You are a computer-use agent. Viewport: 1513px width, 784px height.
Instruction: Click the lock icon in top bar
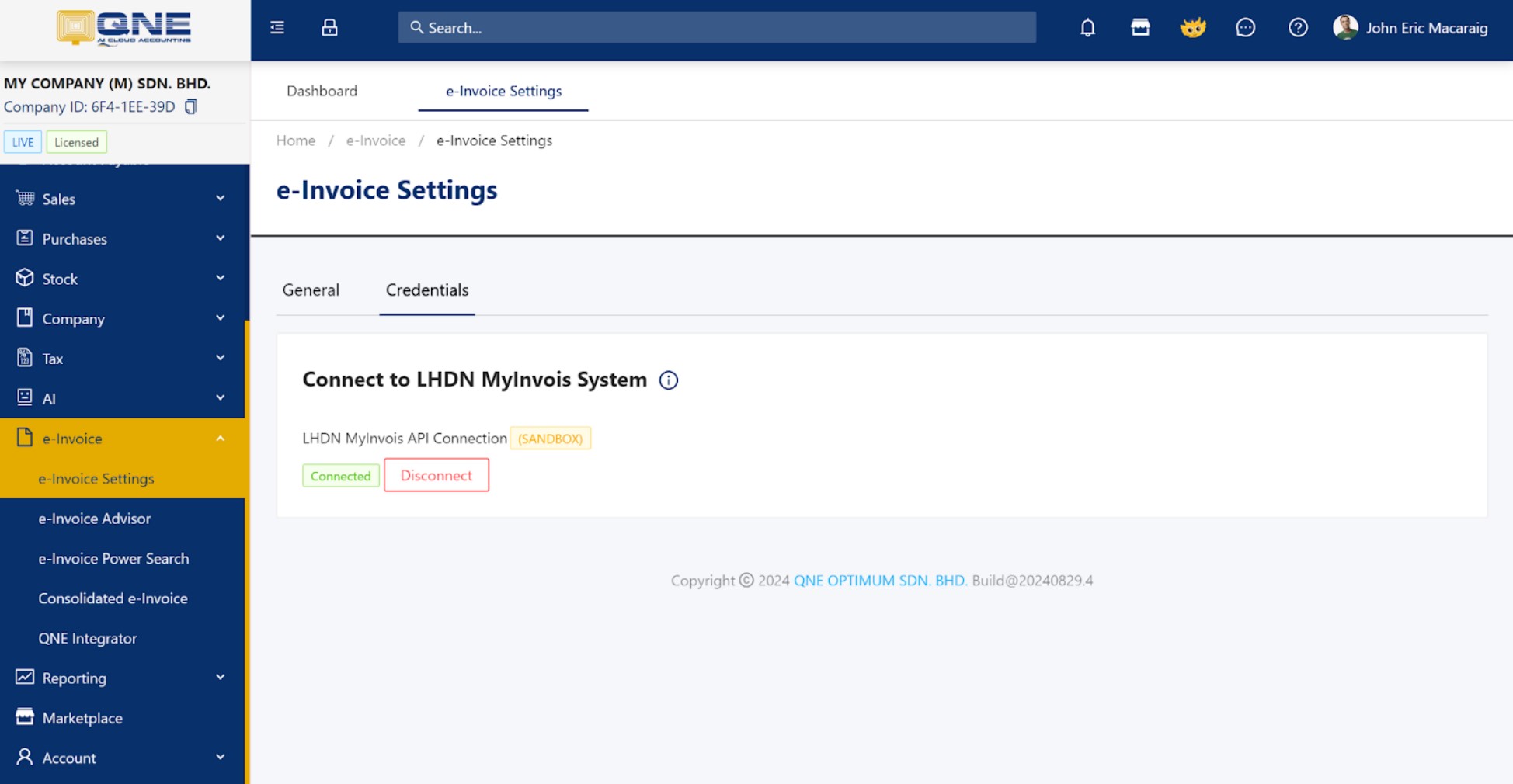(x=329, y=28)
